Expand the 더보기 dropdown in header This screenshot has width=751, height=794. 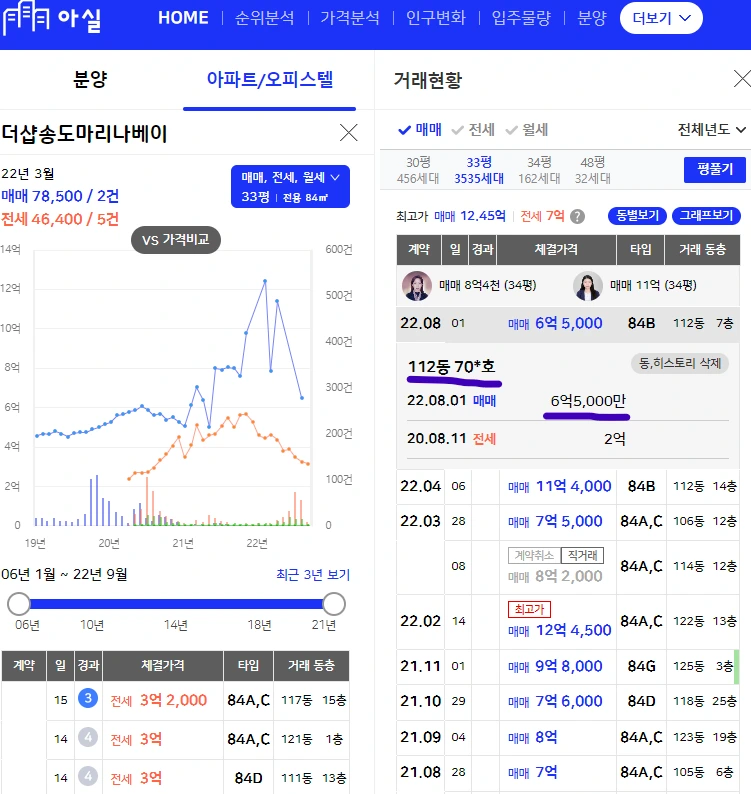point(661,18)
